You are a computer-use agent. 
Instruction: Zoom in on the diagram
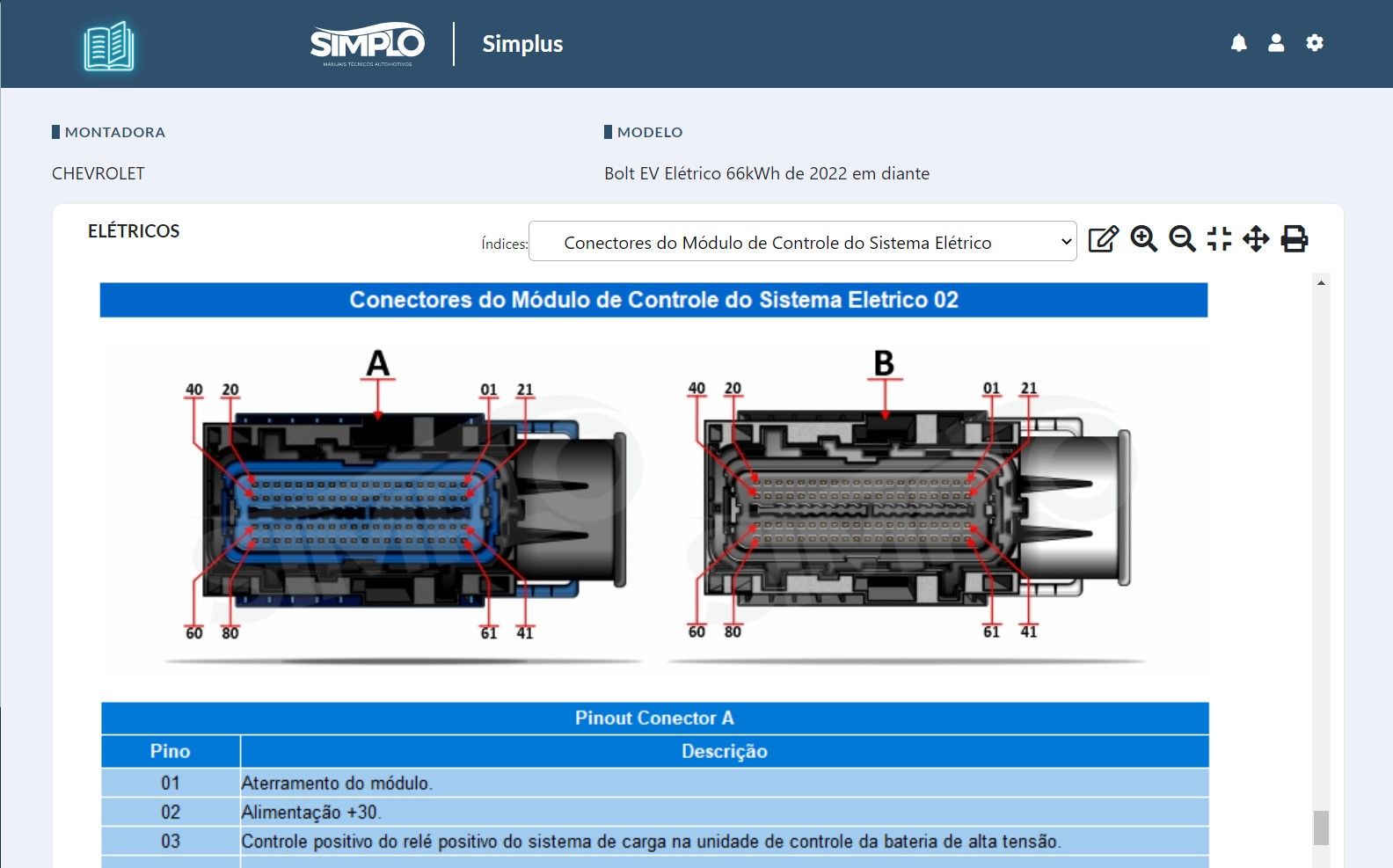click(x=1143, y=239)
